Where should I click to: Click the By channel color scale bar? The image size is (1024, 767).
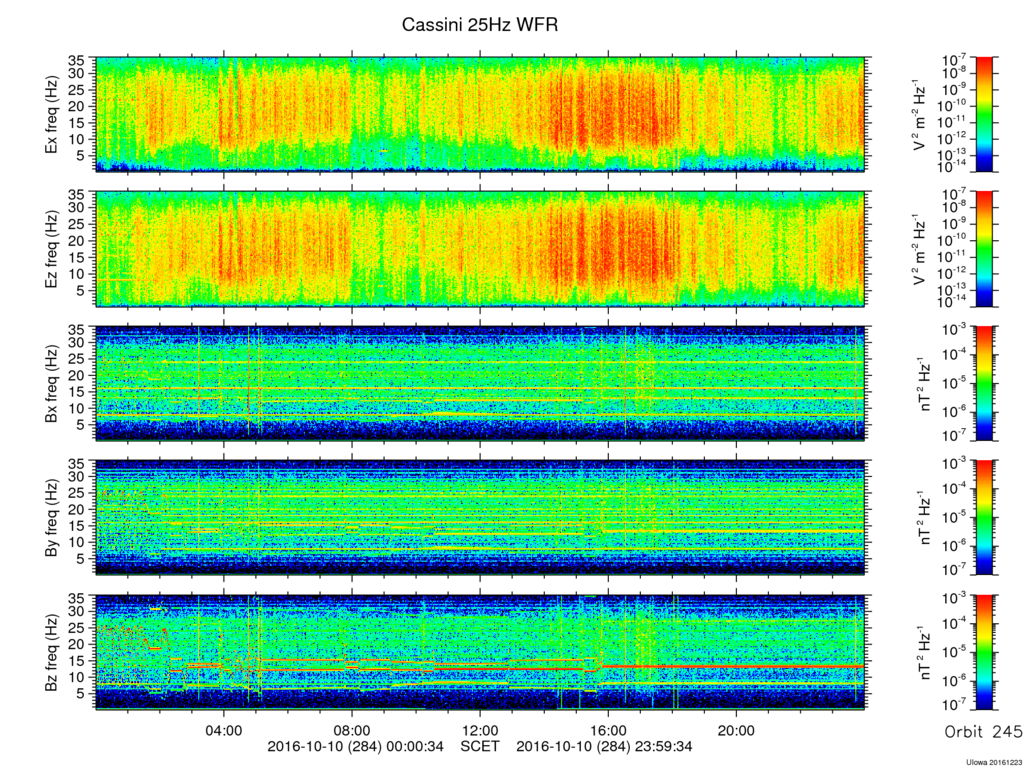coord(984,517)
